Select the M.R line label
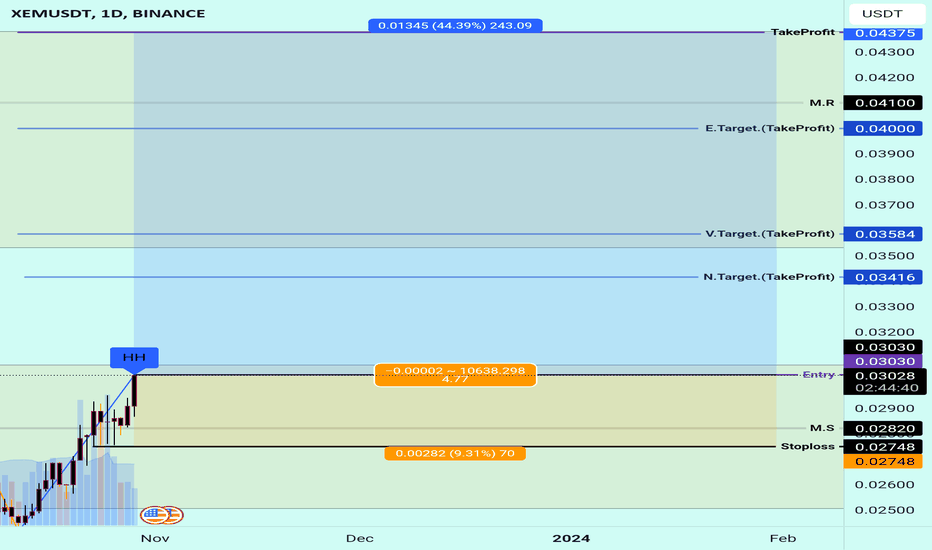Viewport: 932px width, 550px height. pyautogui.click(x=822, y=103)
